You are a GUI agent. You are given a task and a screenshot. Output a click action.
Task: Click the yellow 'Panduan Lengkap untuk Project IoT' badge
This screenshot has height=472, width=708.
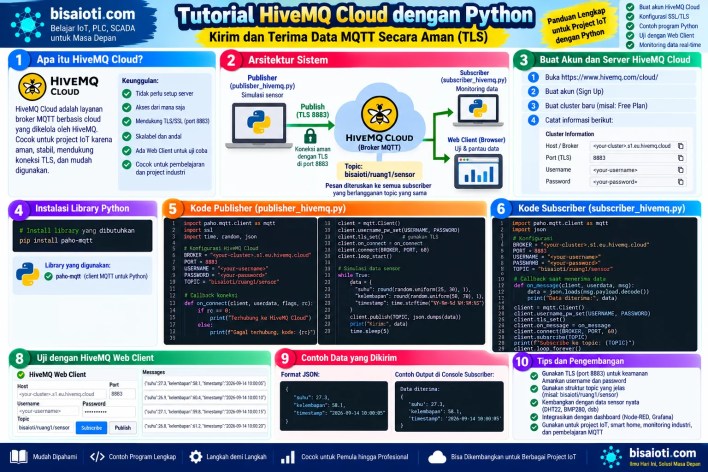(579, 26)
